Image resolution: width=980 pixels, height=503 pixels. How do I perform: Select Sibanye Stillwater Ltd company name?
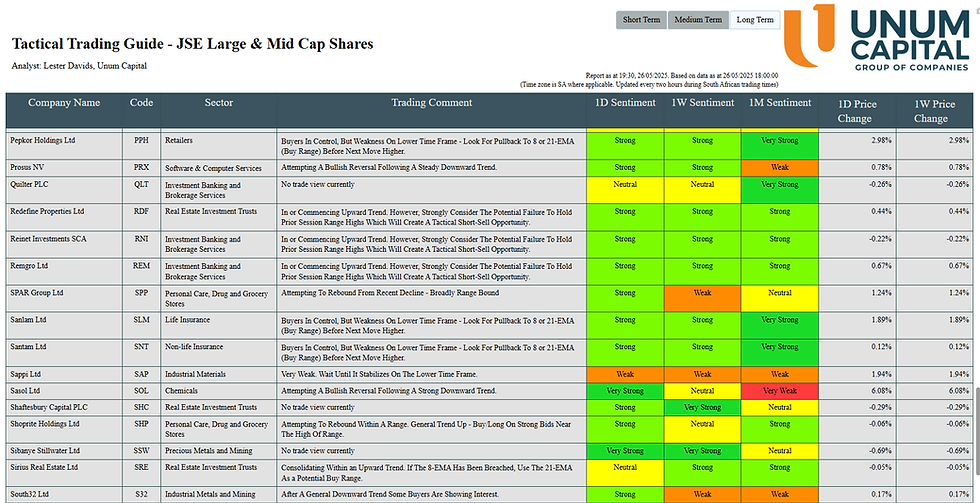tap(45, 451)
